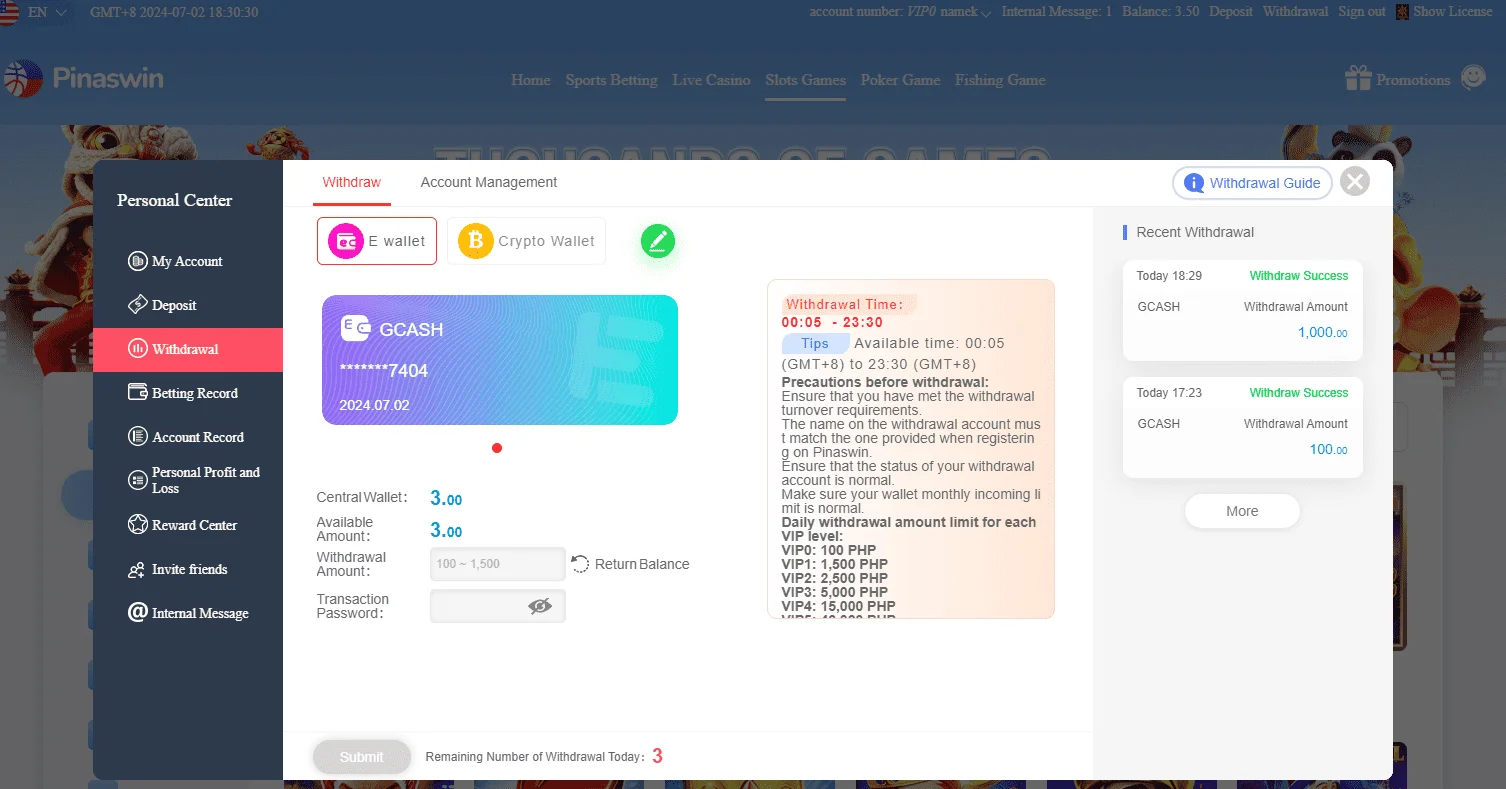
Task: Open the 1,000.00 GCASH withdrawal record
Action: (1242, 311)
